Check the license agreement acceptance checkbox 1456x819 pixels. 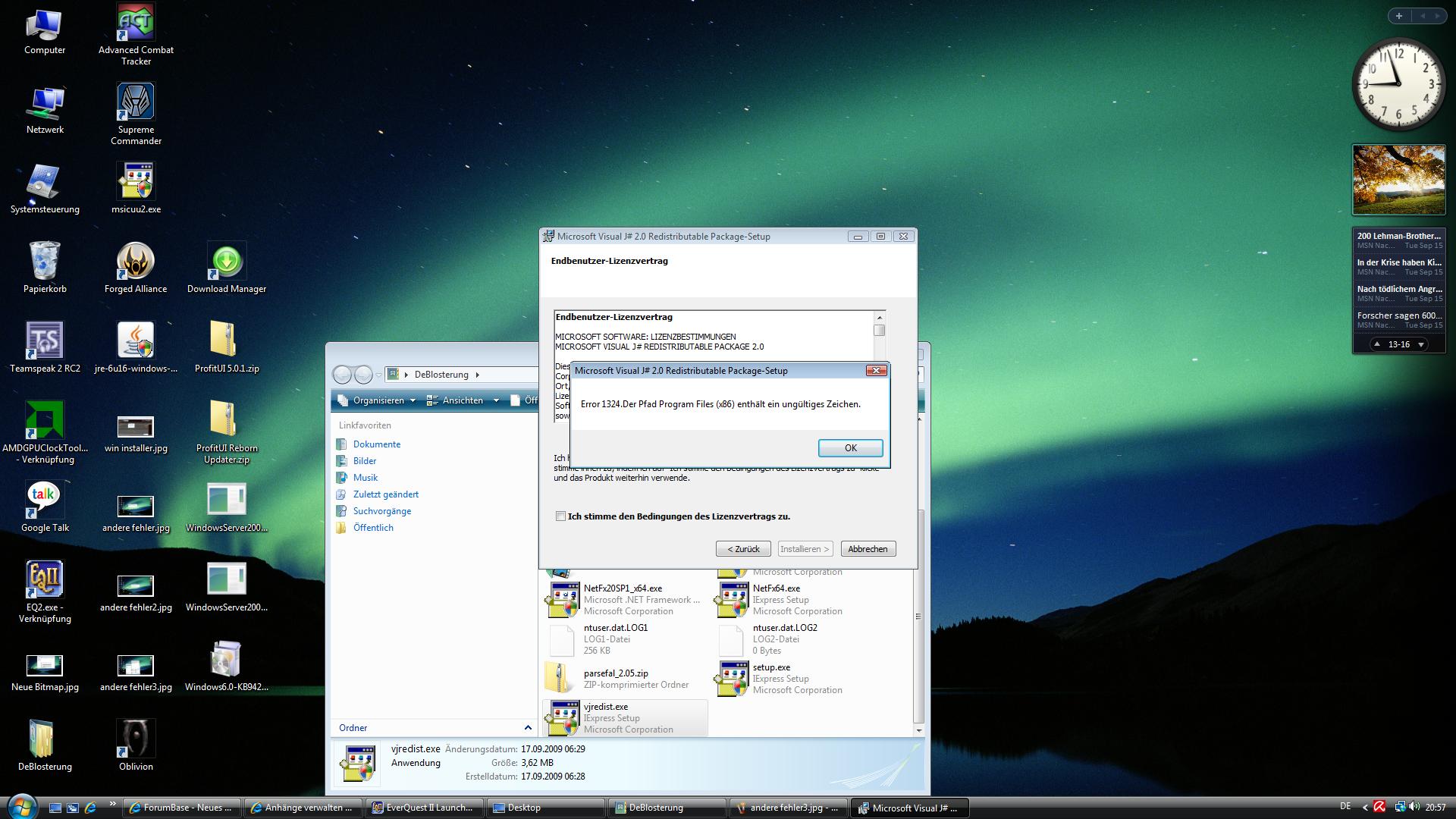coord(560,516)
